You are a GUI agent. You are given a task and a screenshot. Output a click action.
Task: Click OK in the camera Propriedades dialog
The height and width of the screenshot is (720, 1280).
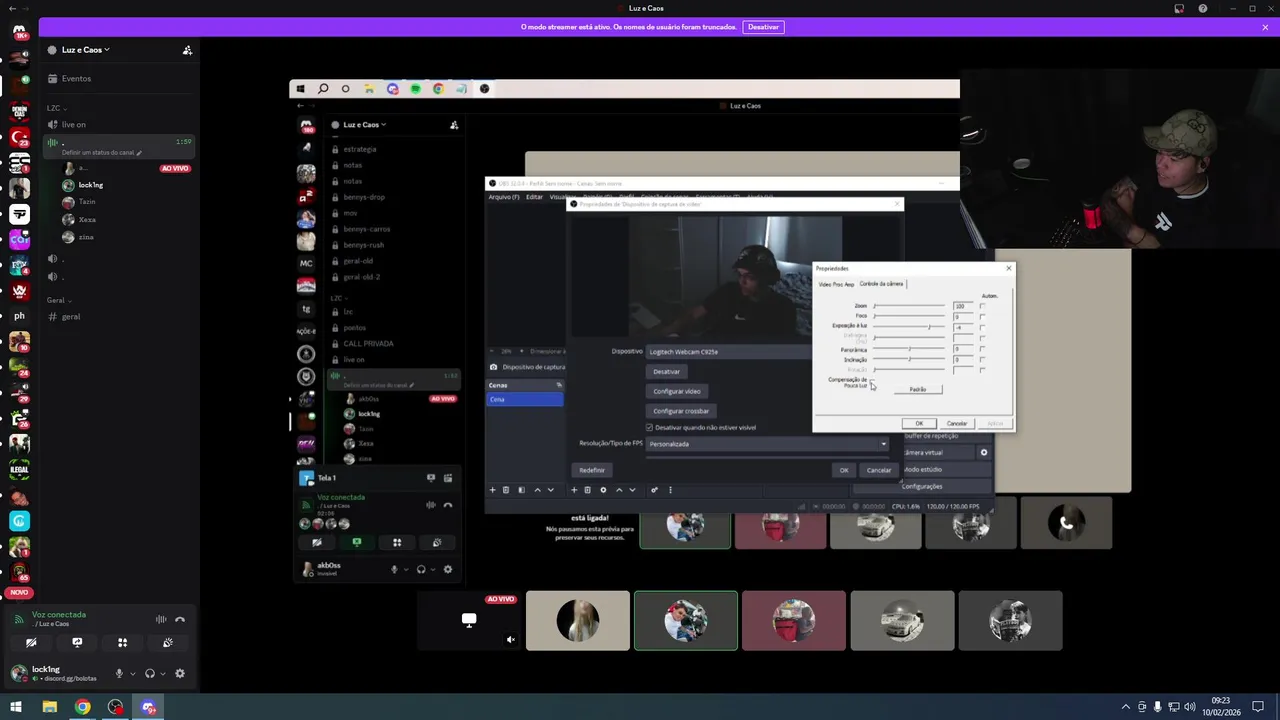(x=919, y=424)
